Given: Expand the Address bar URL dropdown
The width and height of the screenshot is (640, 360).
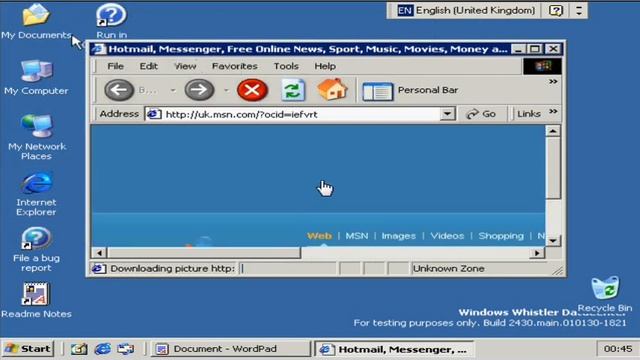Looking at the screenshot, I should (x=447, y=114).
